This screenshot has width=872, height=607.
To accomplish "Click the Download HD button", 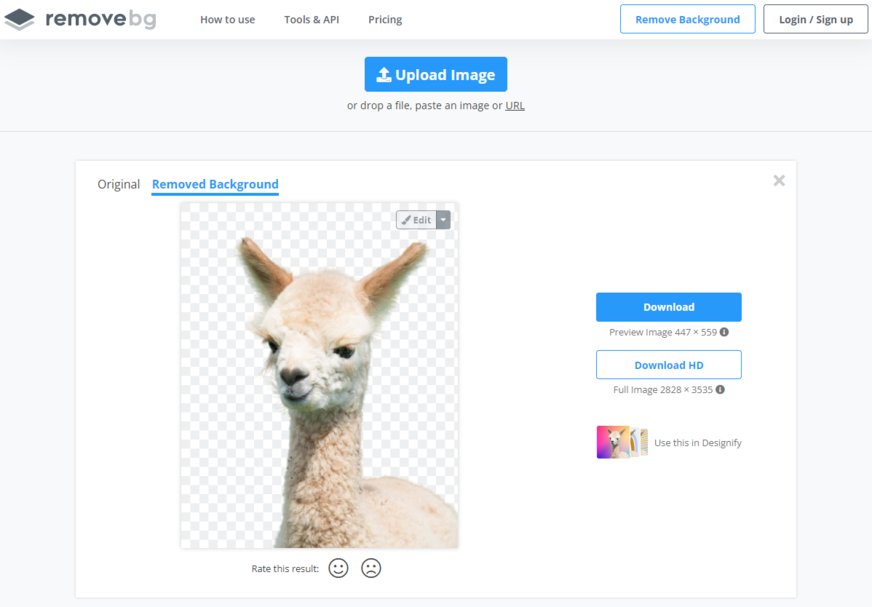I will [668, 365].
